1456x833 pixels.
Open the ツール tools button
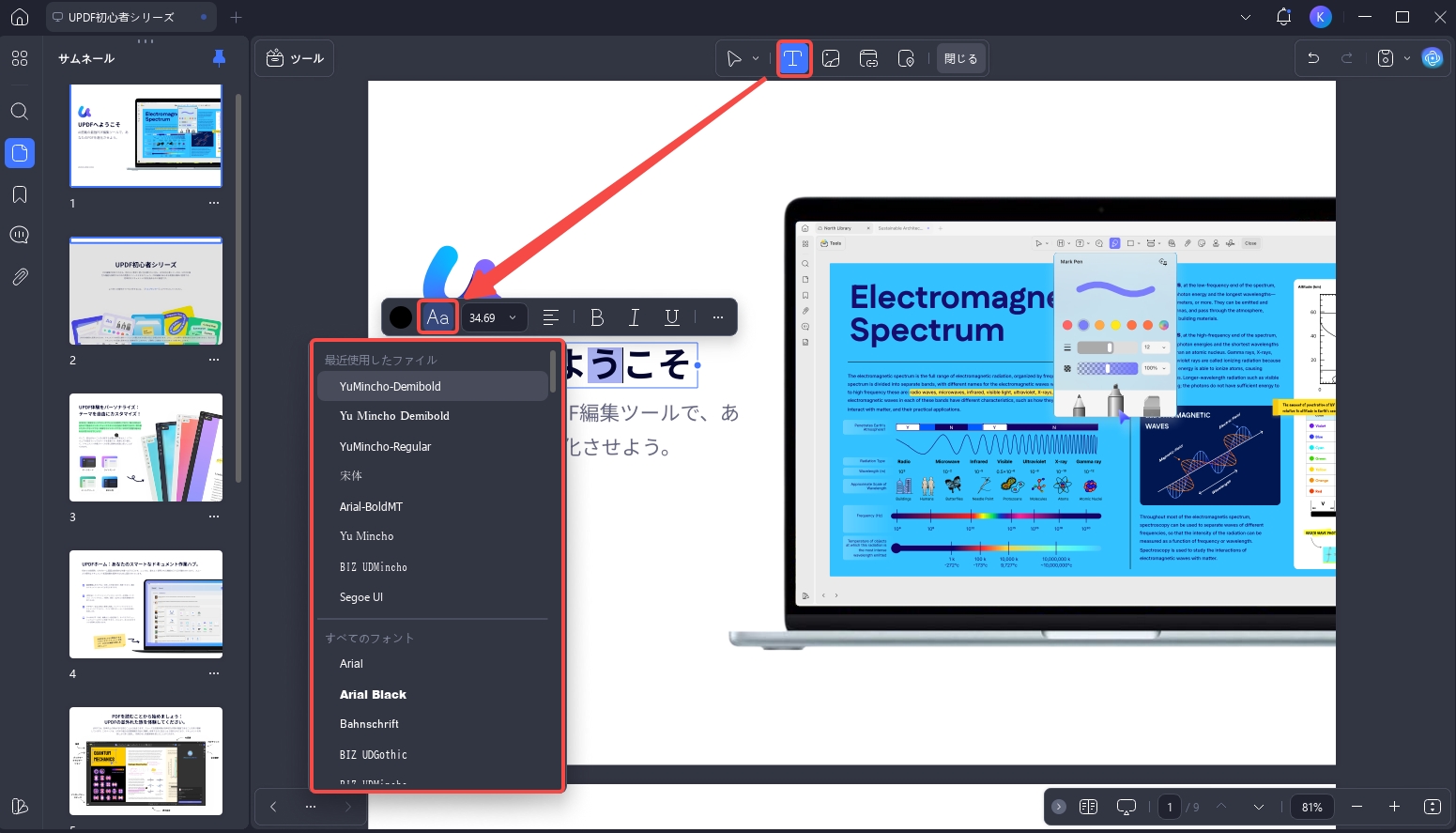click(x=295, y=58)
